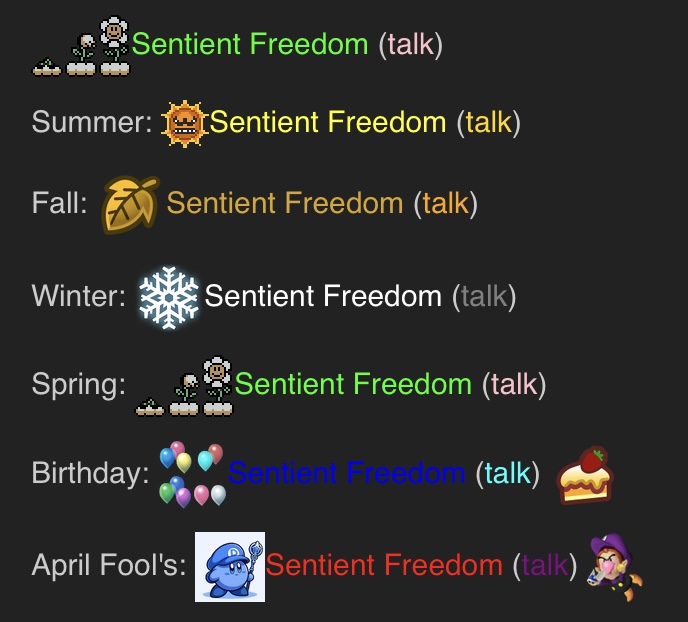Image resolution: width=688 pixels, height=622 pixels.
Task: Click the angry sun icon beside Summer
Action: click(184, 123)
